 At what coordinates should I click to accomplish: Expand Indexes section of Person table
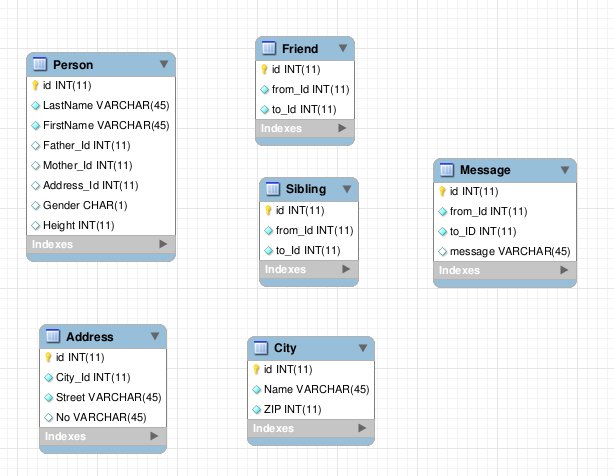pyautogui.click(x=163, y=244)
